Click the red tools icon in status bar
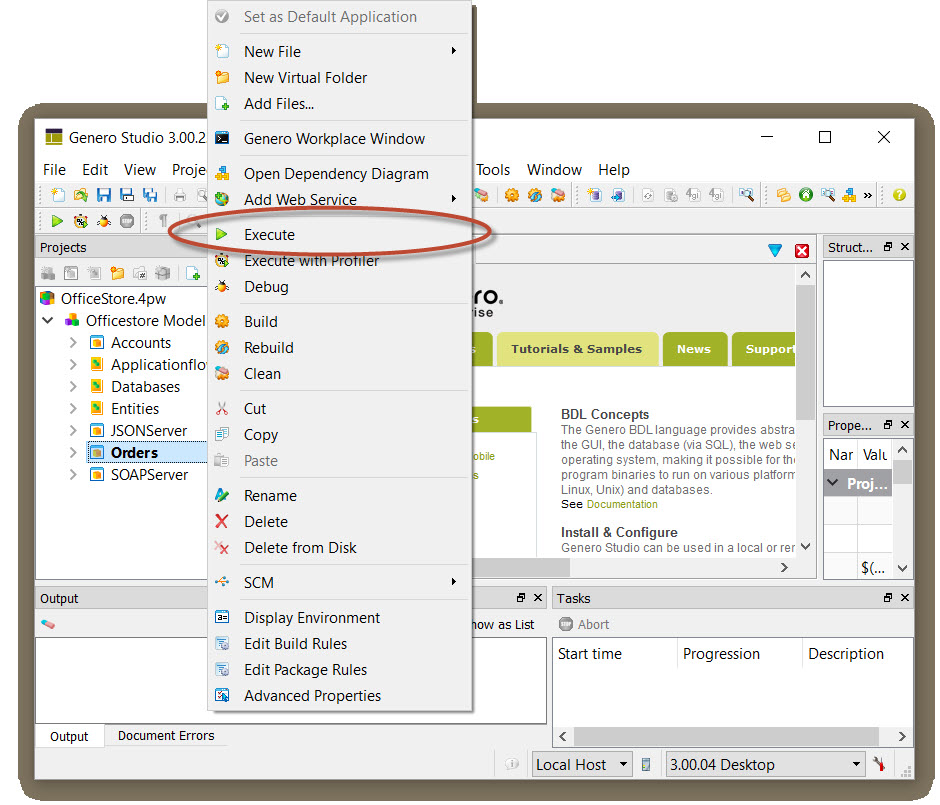Viewport: 940px width, 805px height. [x=878, y=764]
